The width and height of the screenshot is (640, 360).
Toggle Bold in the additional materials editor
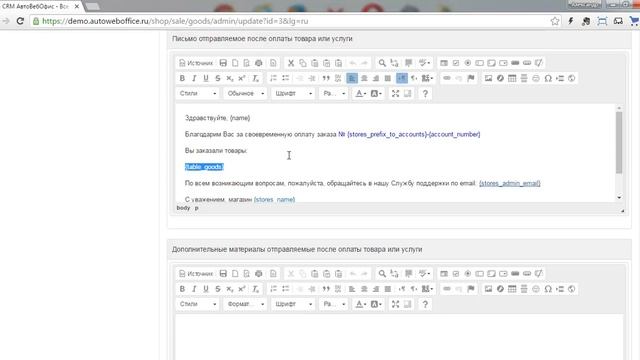[x=182, y=289]
